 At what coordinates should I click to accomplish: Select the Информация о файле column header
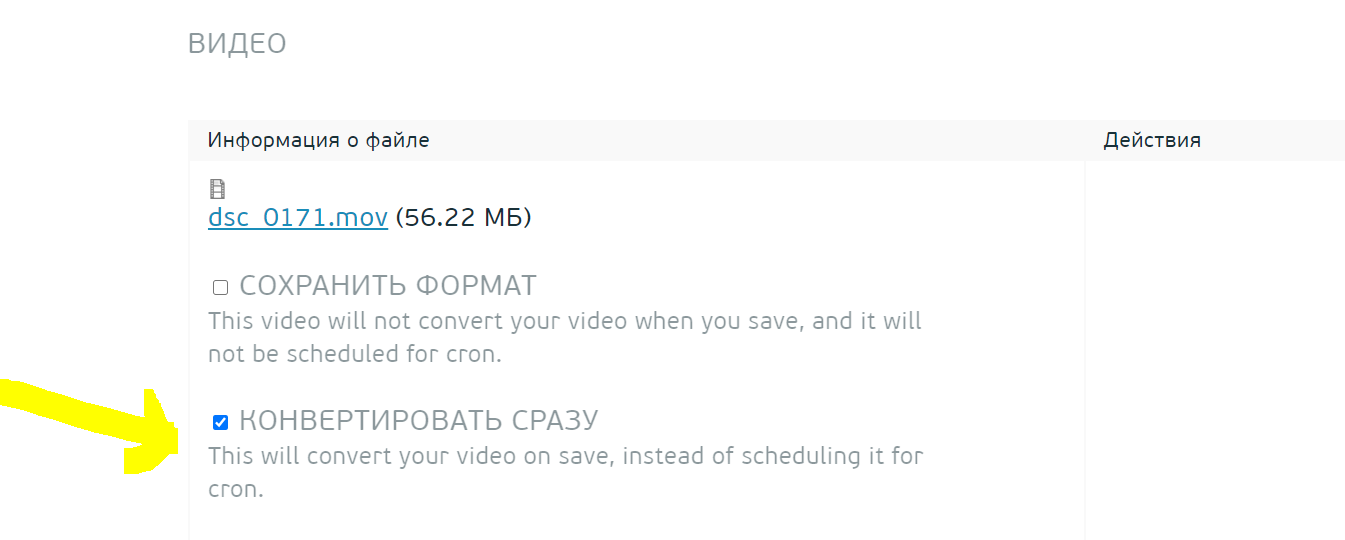point(318,140)
